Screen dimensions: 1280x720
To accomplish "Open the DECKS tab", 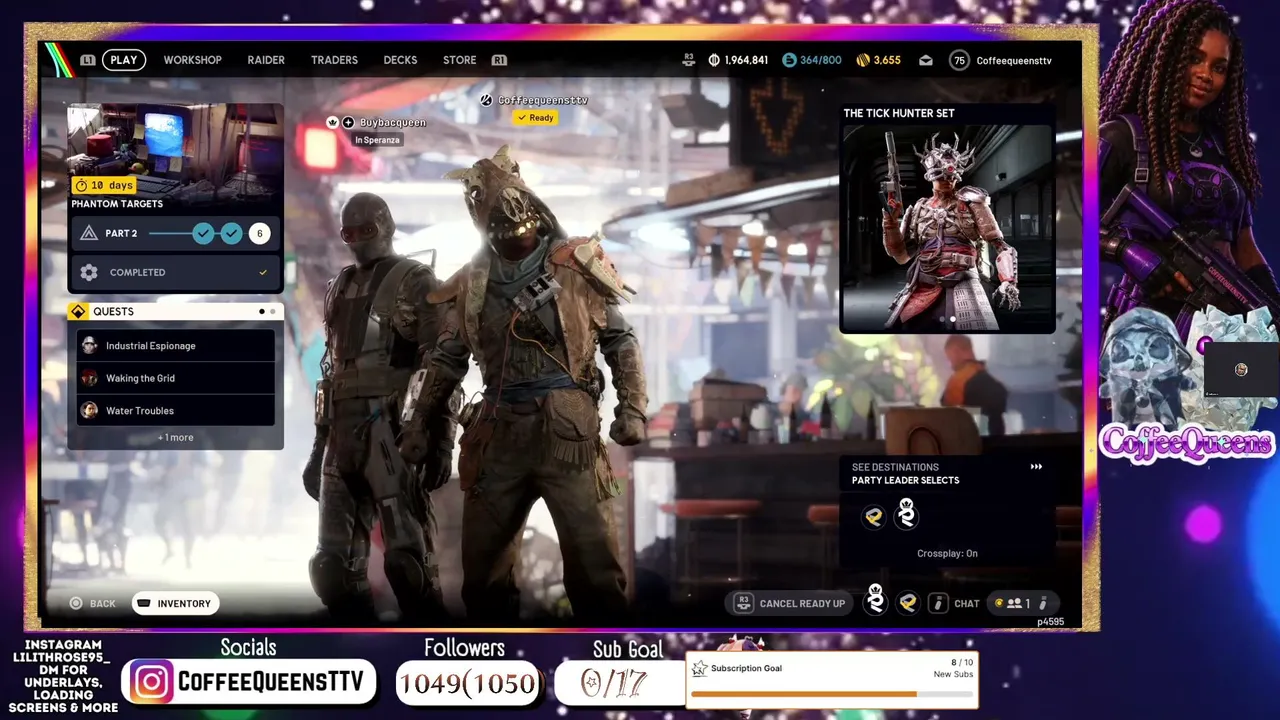I will click(x=400, y=60).
